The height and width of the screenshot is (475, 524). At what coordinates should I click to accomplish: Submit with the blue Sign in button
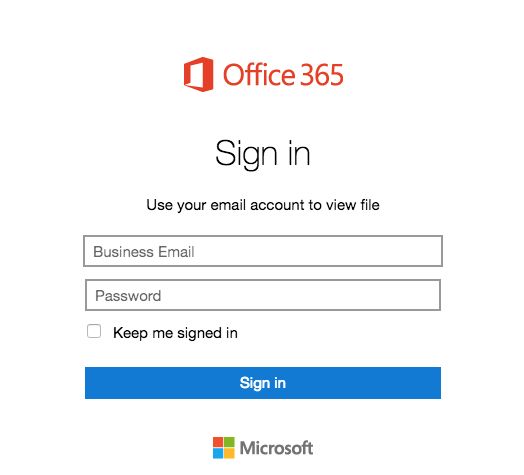pos(263,383)
